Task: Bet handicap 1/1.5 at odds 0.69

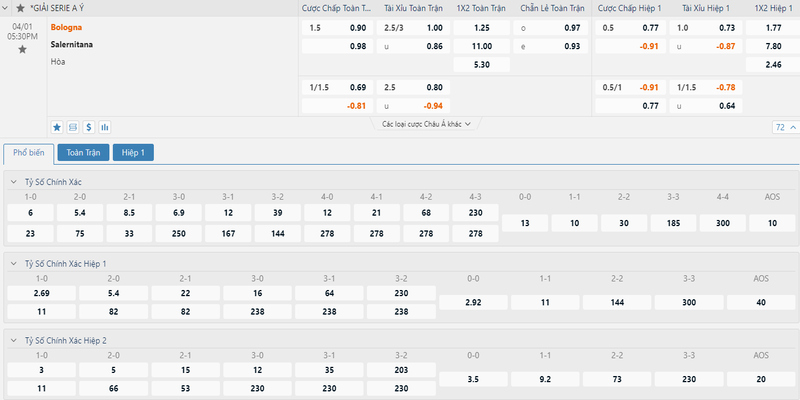Action: click(x=337, y=87)
